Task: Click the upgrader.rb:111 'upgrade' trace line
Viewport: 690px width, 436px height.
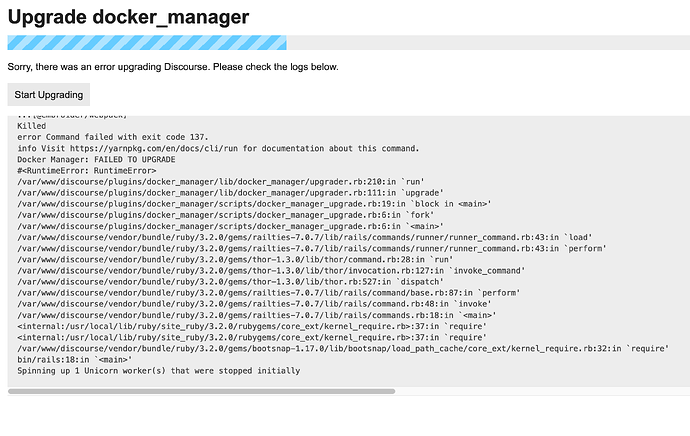Action: pos(231,193)
